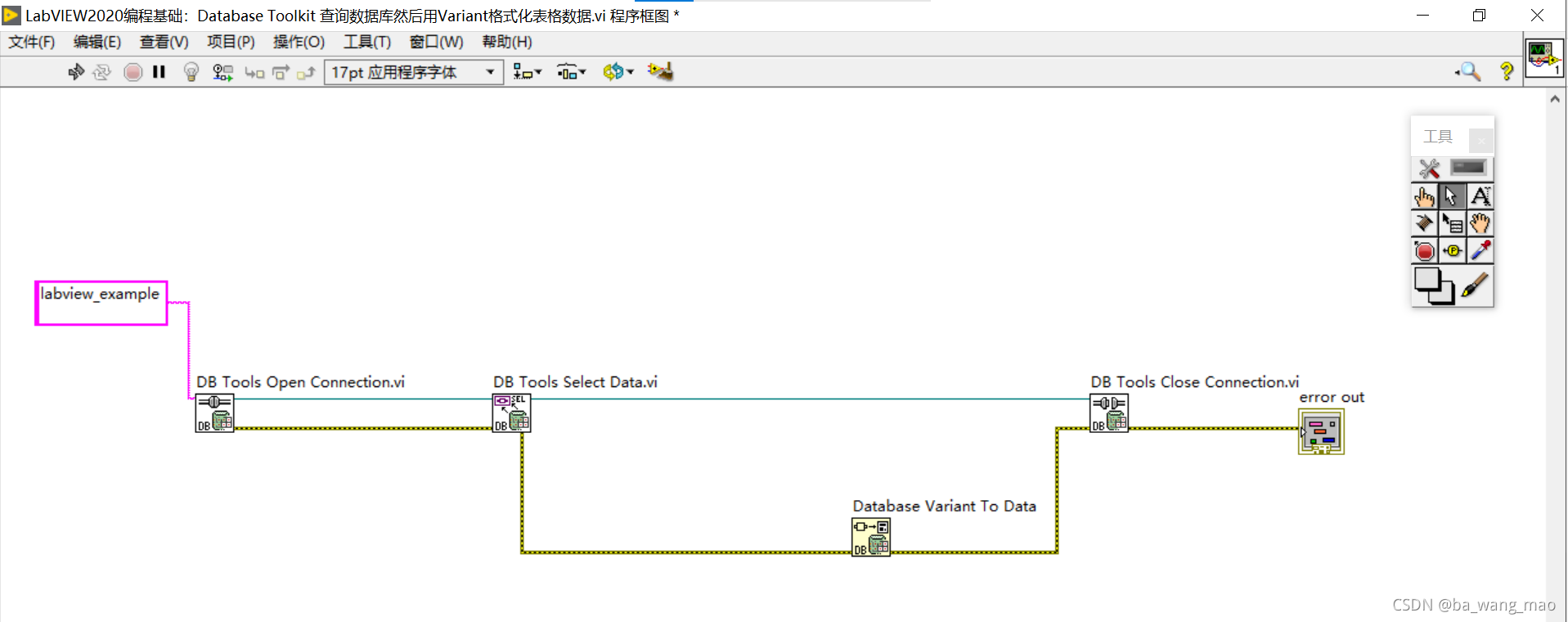Click the Step Out button
This screenshot has width=1568, height=622.
pyautogui.click(x=306, y=73)
